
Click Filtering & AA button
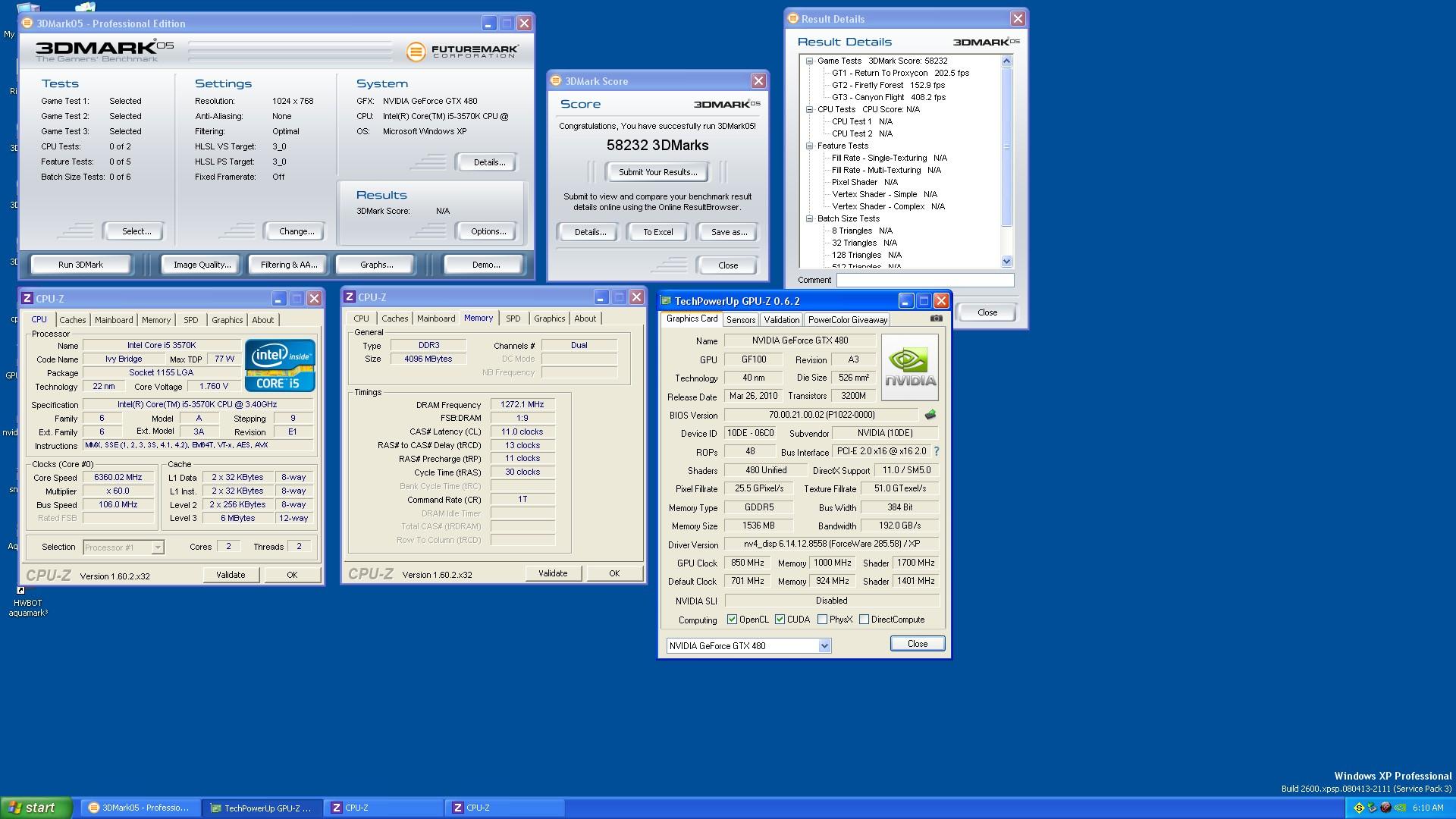288,265
